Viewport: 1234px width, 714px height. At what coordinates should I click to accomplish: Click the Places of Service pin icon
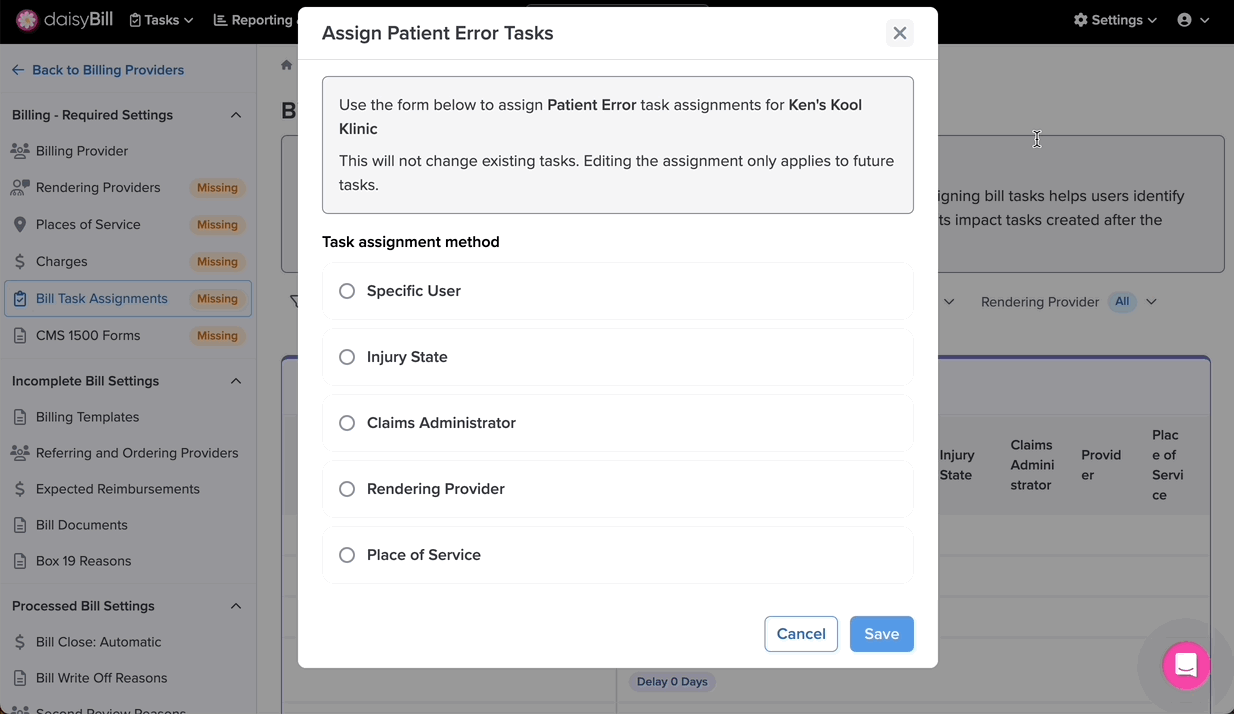coord(20,225)
